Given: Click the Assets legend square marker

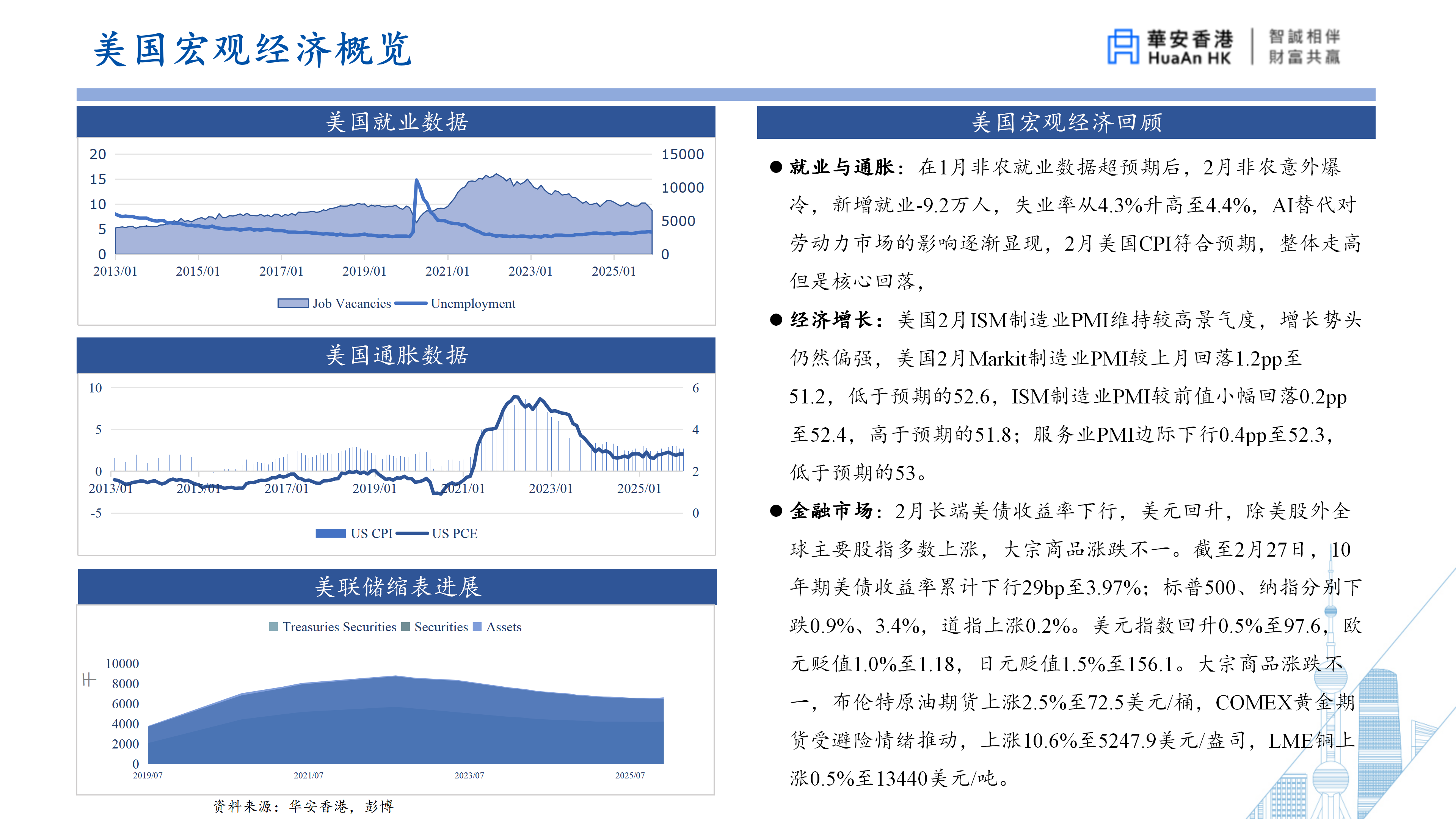Looking at the screenshot, I should (x=477, y=627).
